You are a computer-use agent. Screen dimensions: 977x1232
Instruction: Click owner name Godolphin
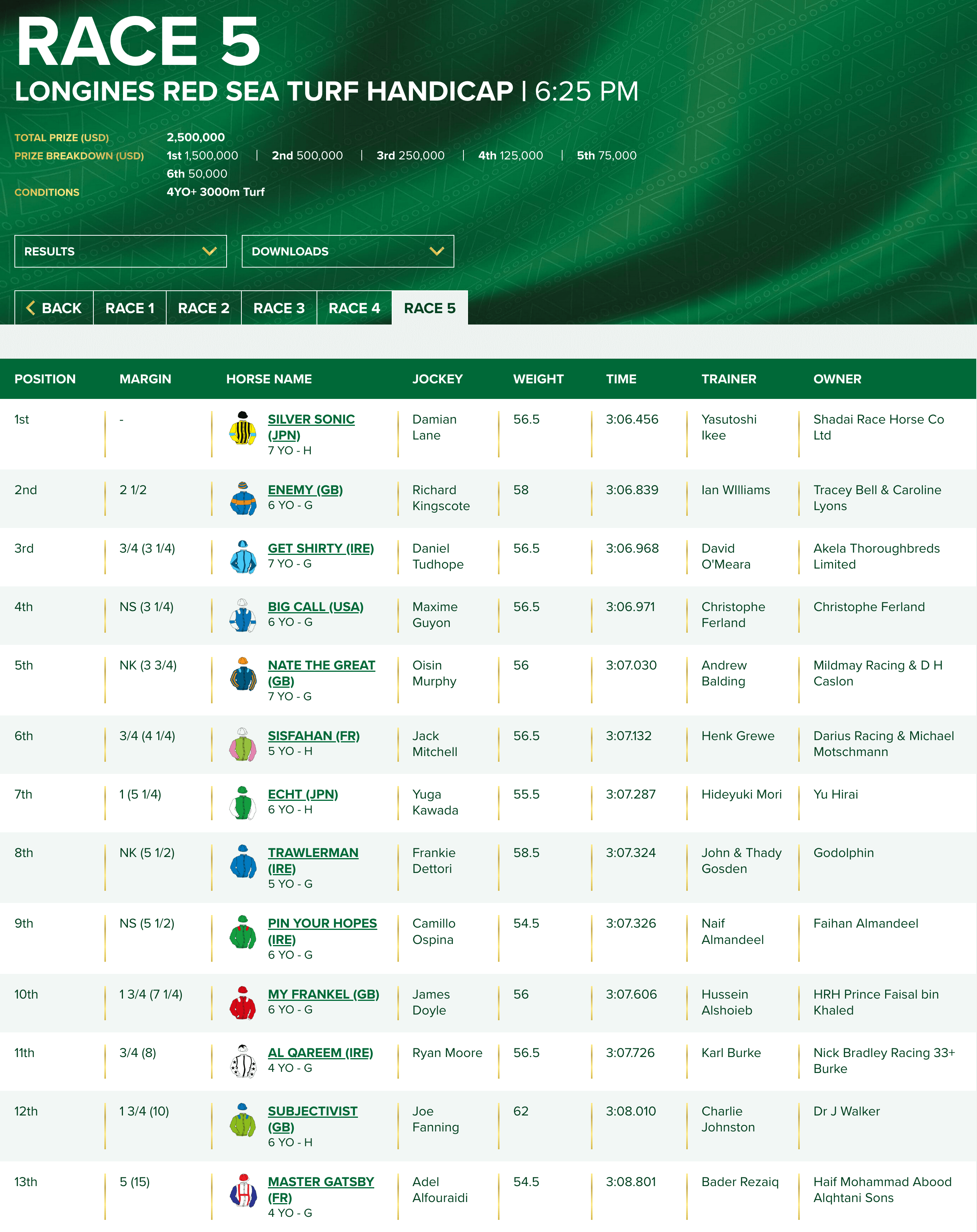844,852
